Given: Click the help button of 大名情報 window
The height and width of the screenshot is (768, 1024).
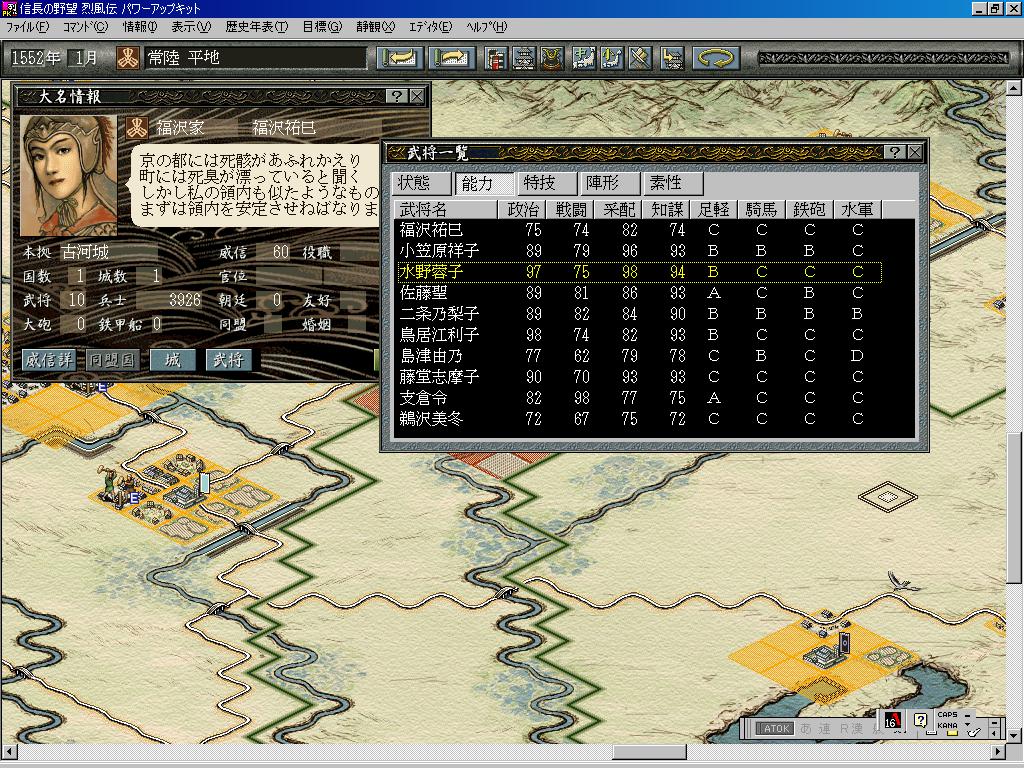Looking at the screenshot, I should (396, 97).
